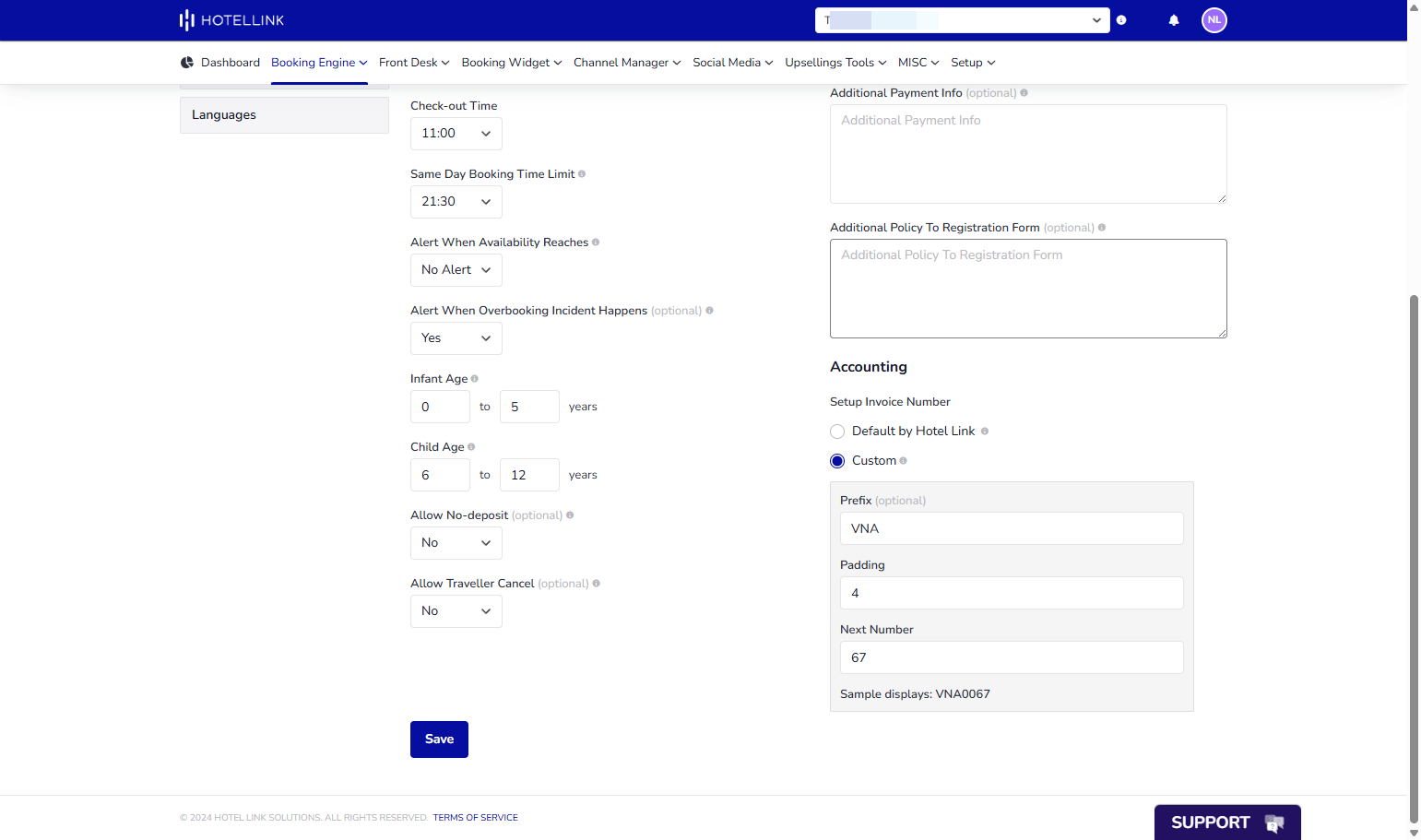1421x840 pixels.
Task: Click the HotelLink logo
Action: [x=231, y=20]
